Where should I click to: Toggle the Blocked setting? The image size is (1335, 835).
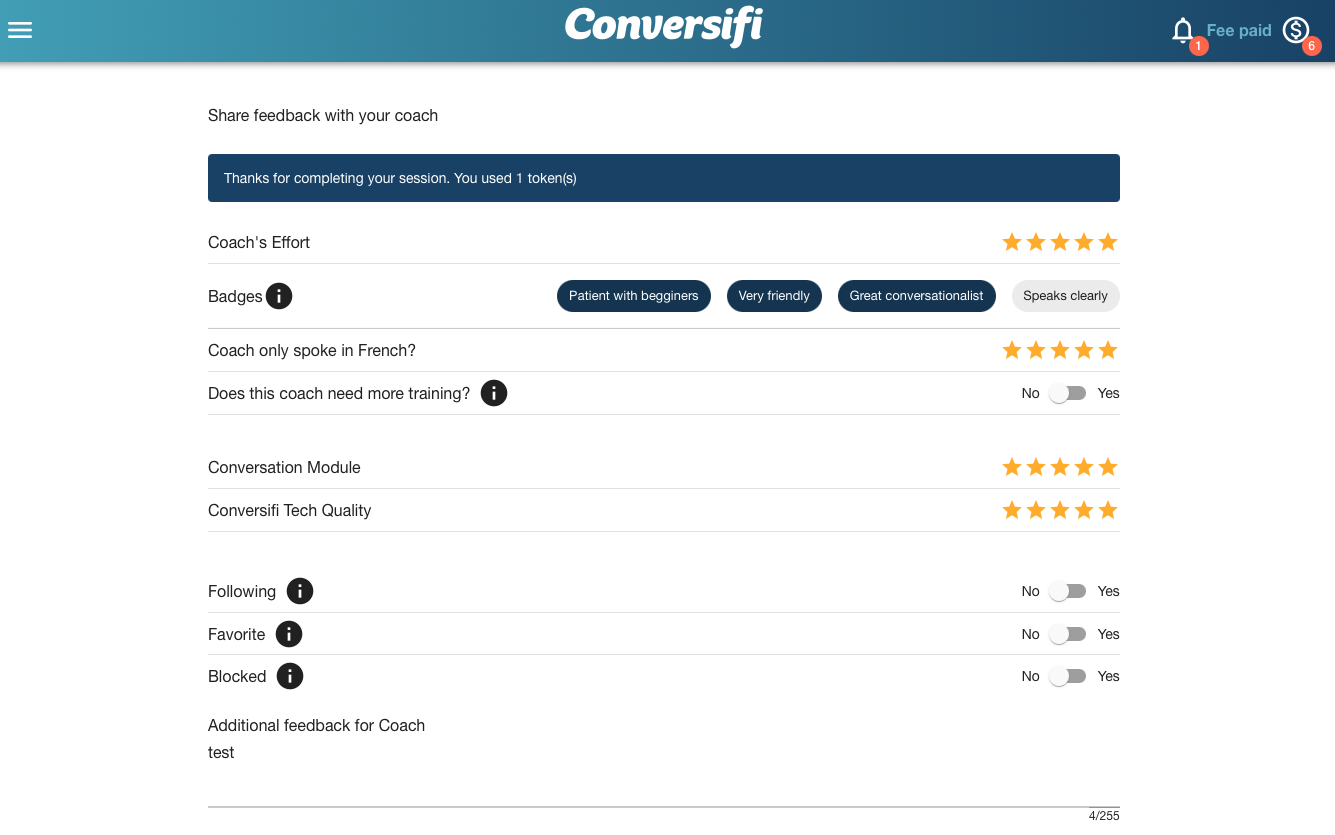pyautogui.click(x=1067, y=676)
